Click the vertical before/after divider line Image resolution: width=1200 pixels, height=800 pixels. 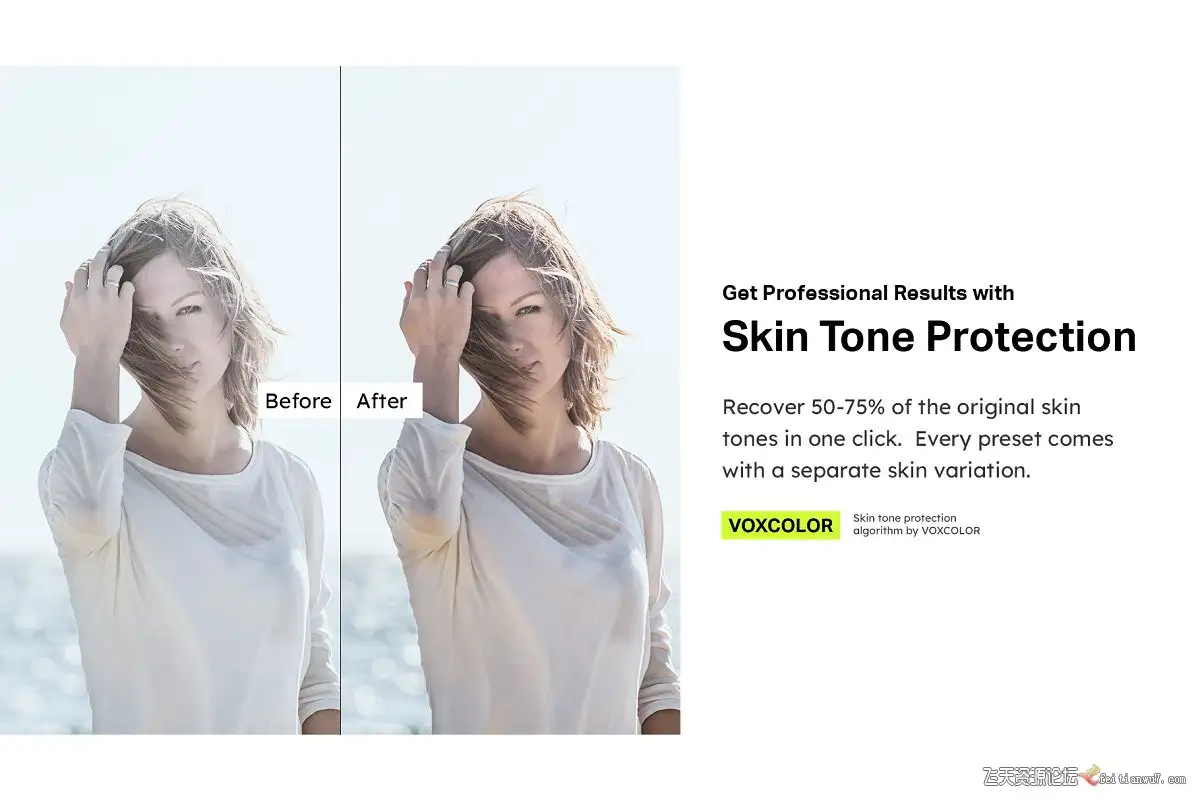[341, 400]
